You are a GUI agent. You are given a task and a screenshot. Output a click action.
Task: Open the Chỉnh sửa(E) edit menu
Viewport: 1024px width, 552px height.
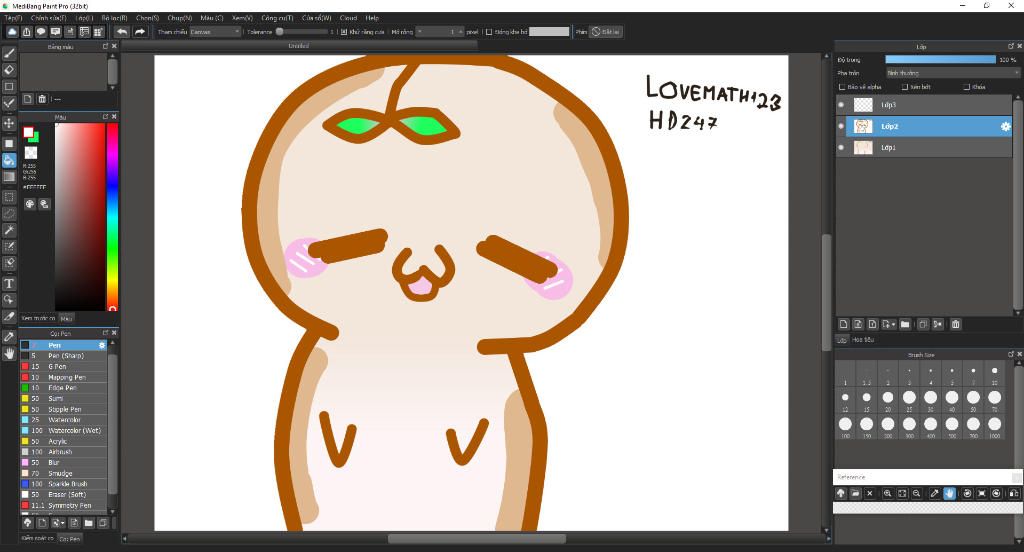[48, 18]
